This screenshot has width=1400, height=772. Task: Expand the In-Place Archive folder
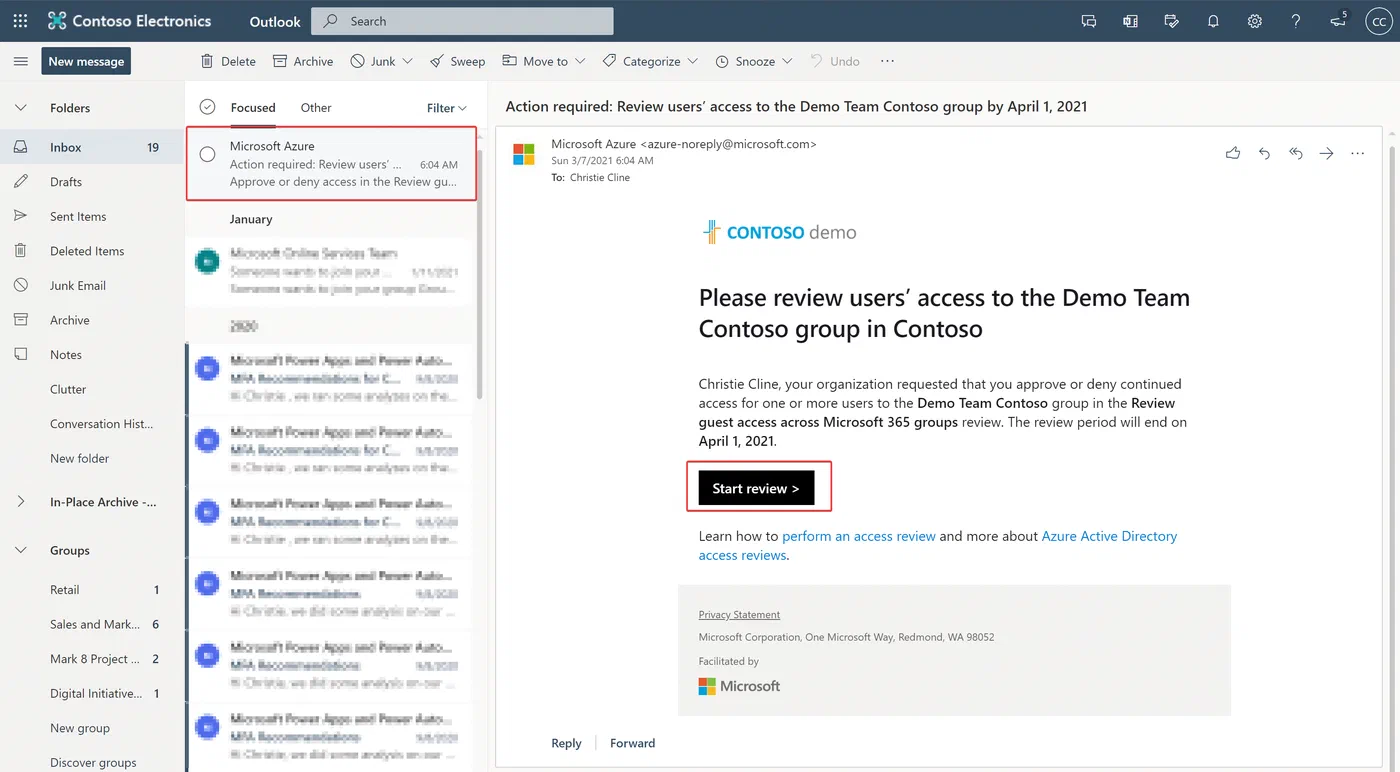(20, 502)
